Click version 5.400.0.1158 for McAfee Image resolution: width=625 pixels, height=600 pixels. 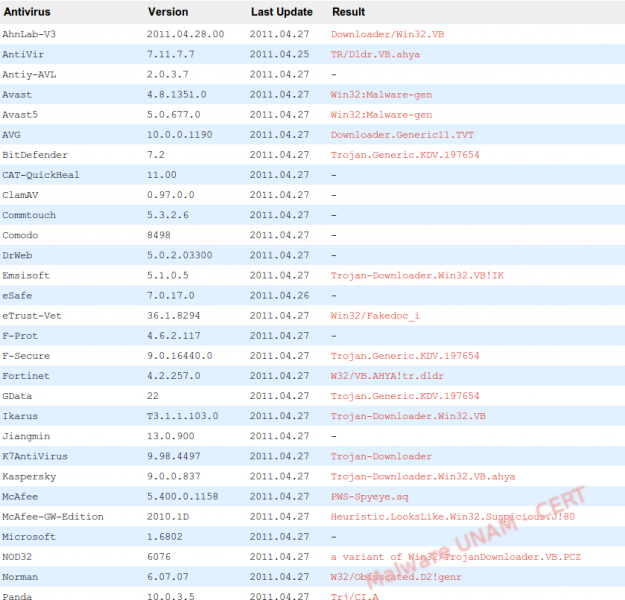183,496
